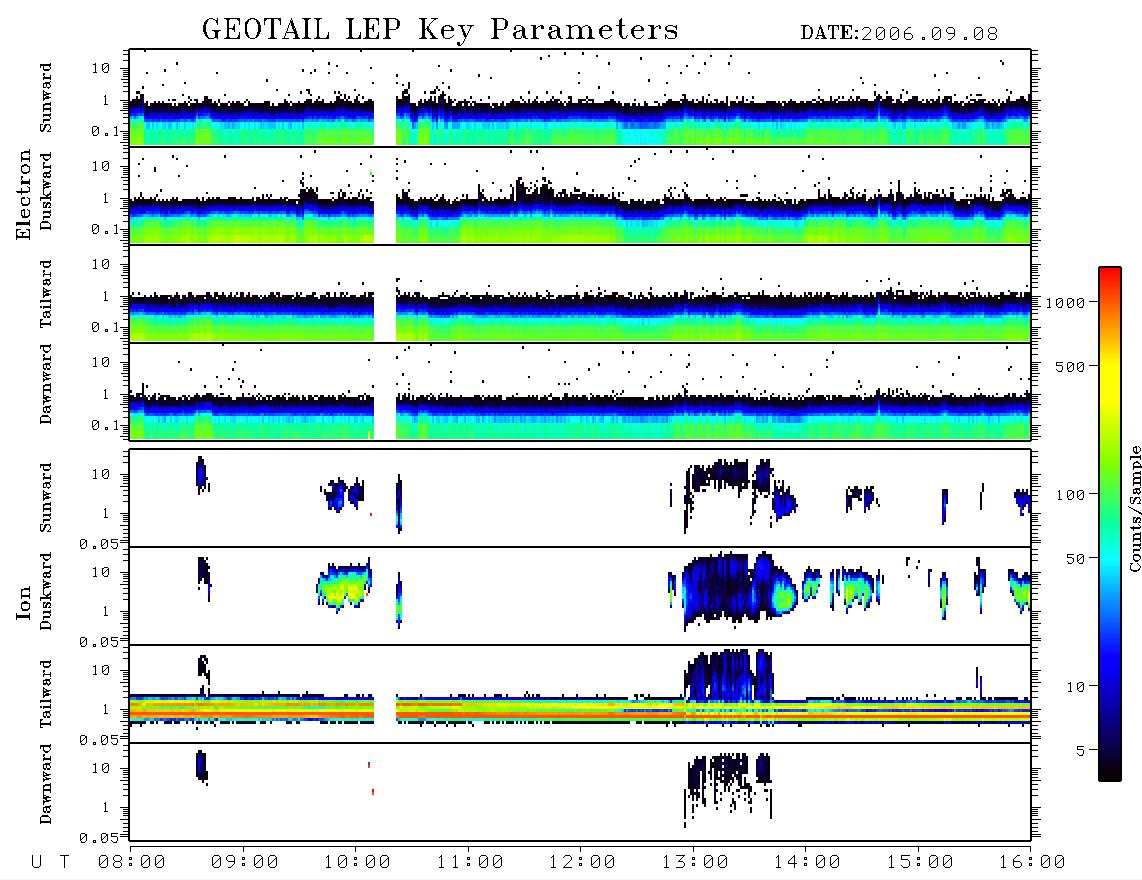
Task: Click the Electron Tailward spectrogram panel
Action: tap(580, 294)
